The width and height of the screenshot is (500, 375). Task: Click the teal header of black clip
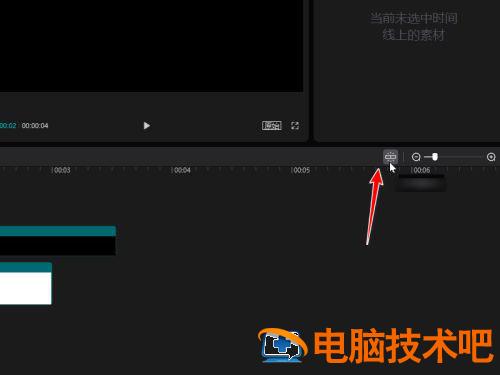coord(58,231)
